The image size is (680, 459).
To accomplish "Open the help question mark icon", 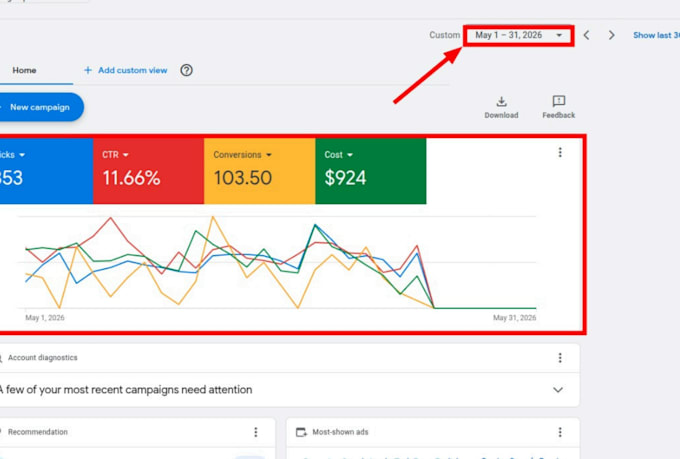I will [186, 70].
